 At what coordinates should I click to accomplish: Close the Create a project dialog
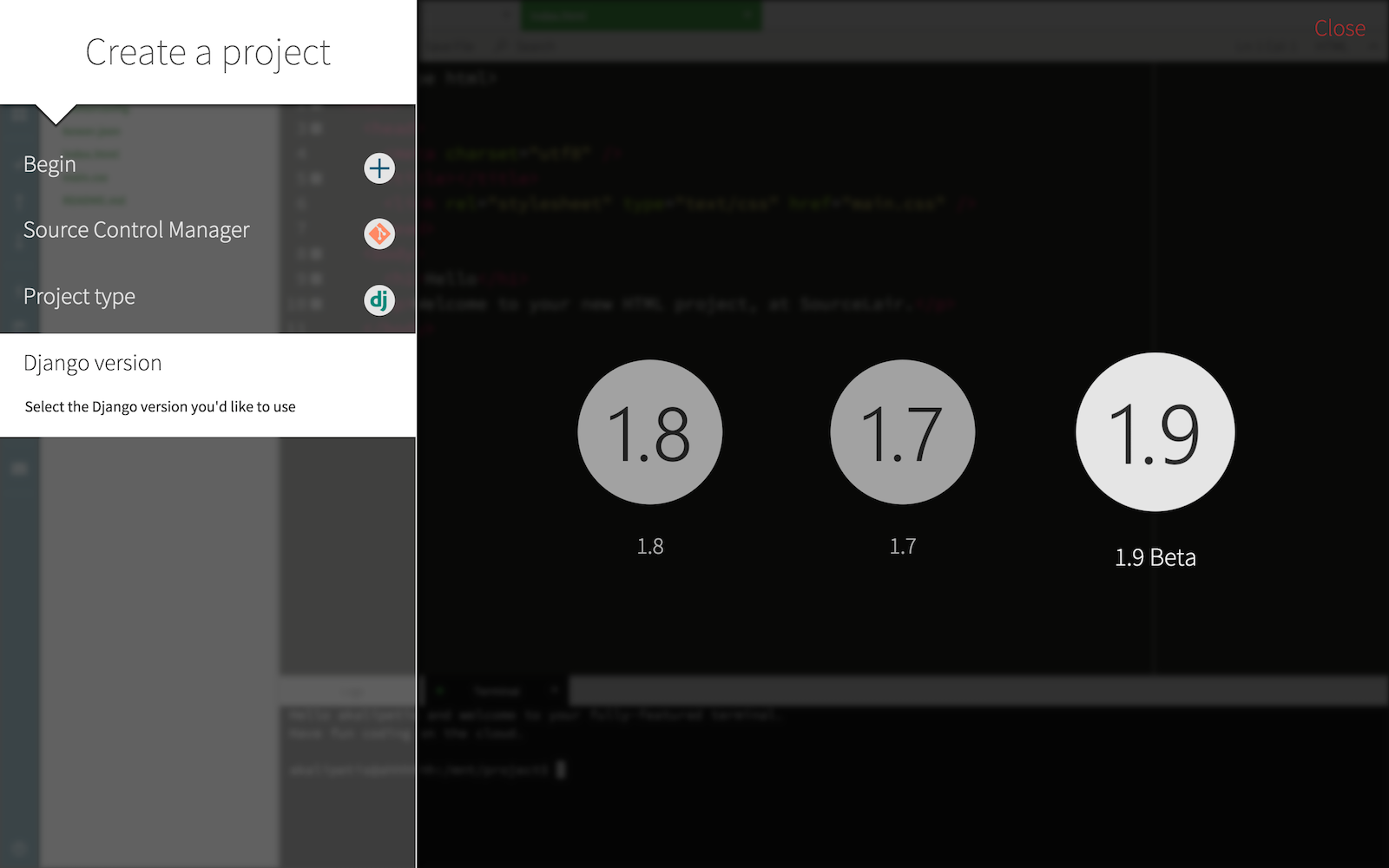(1340, 28)
